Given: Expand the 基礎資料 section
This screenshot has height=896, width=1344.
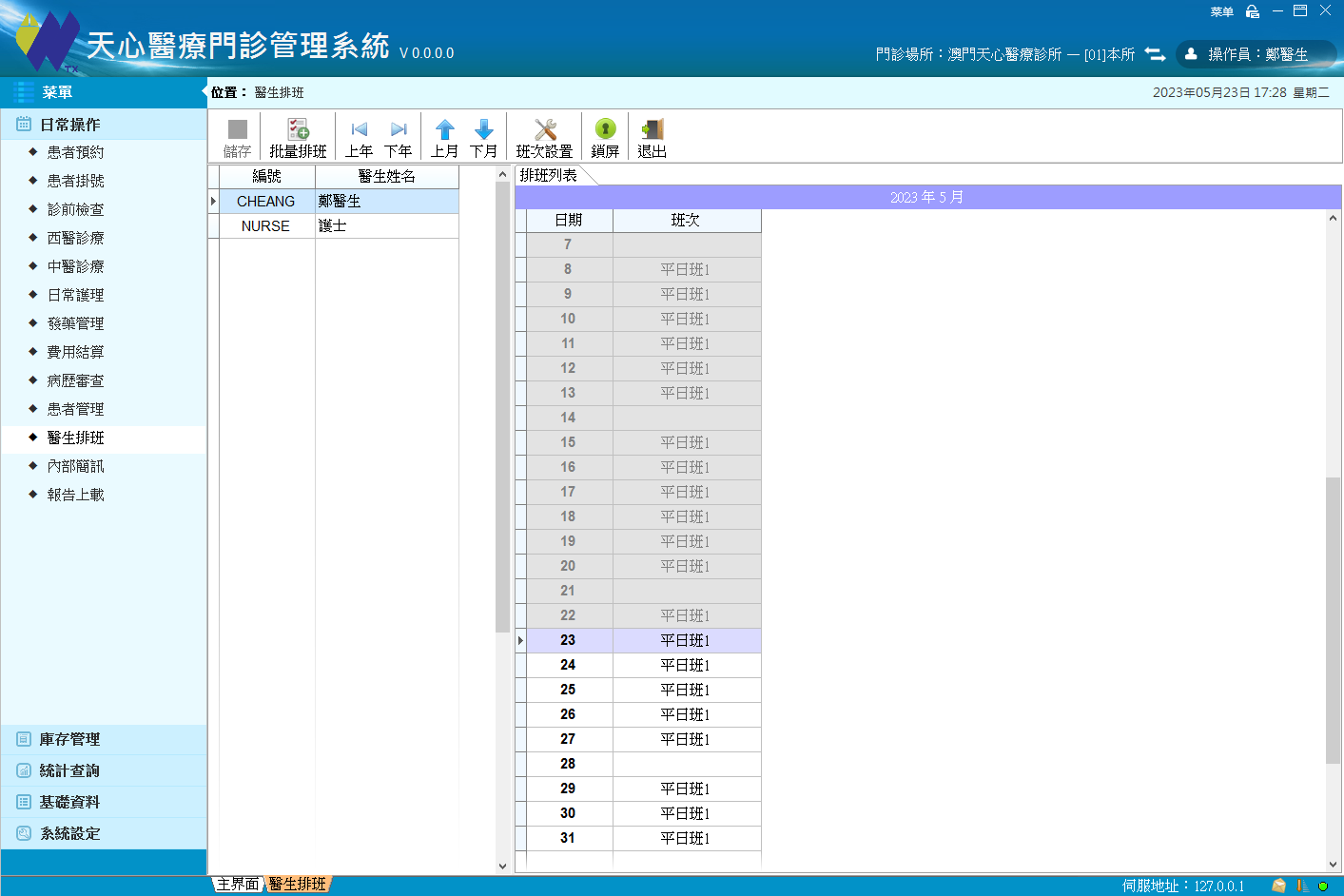Looking at the screenshot, I should tap(104, 802).
